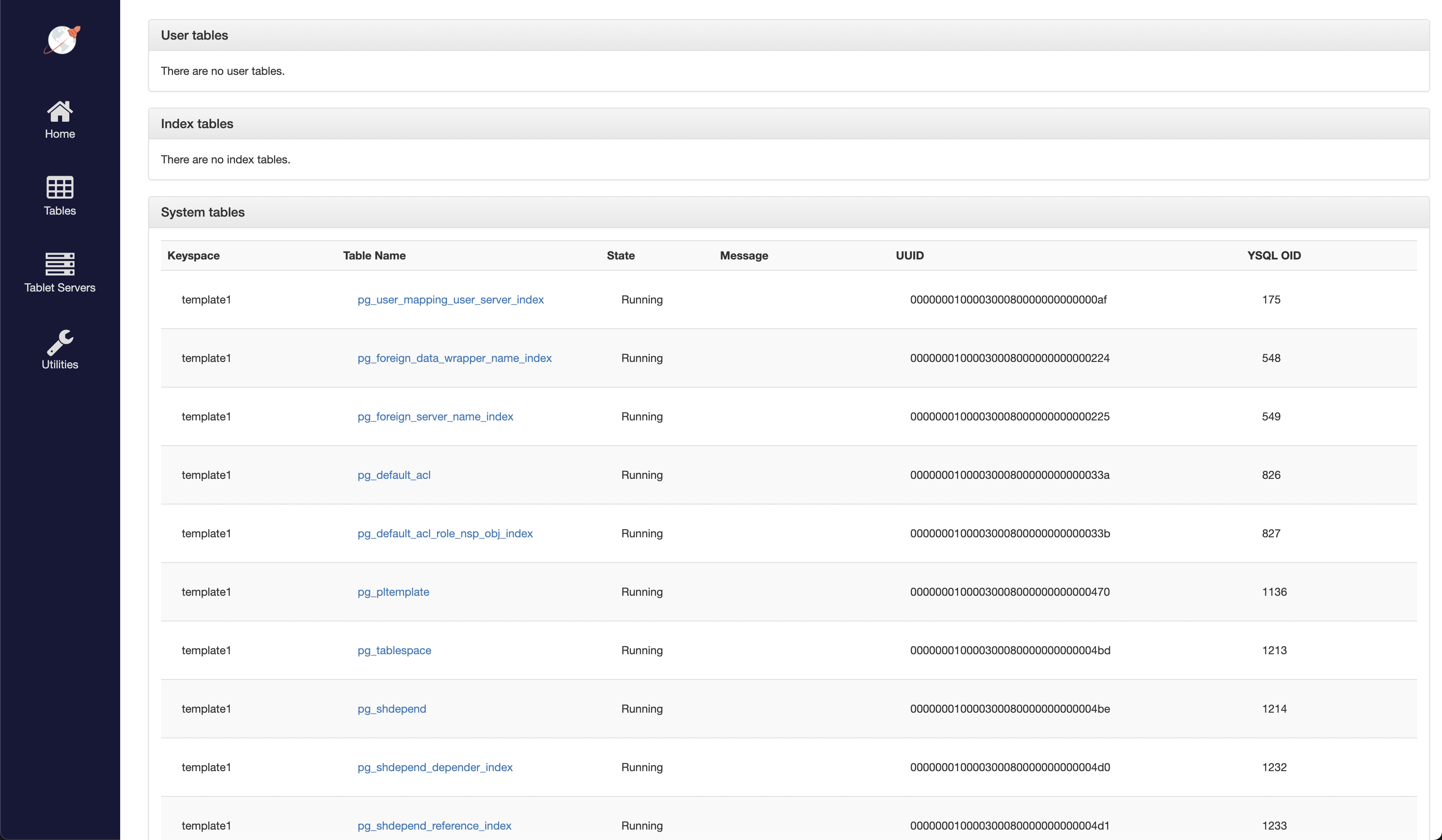Open the Tablet Servers stack icon
The width and height of the screenshot is (1442, 840).
(x=60, y=263)
